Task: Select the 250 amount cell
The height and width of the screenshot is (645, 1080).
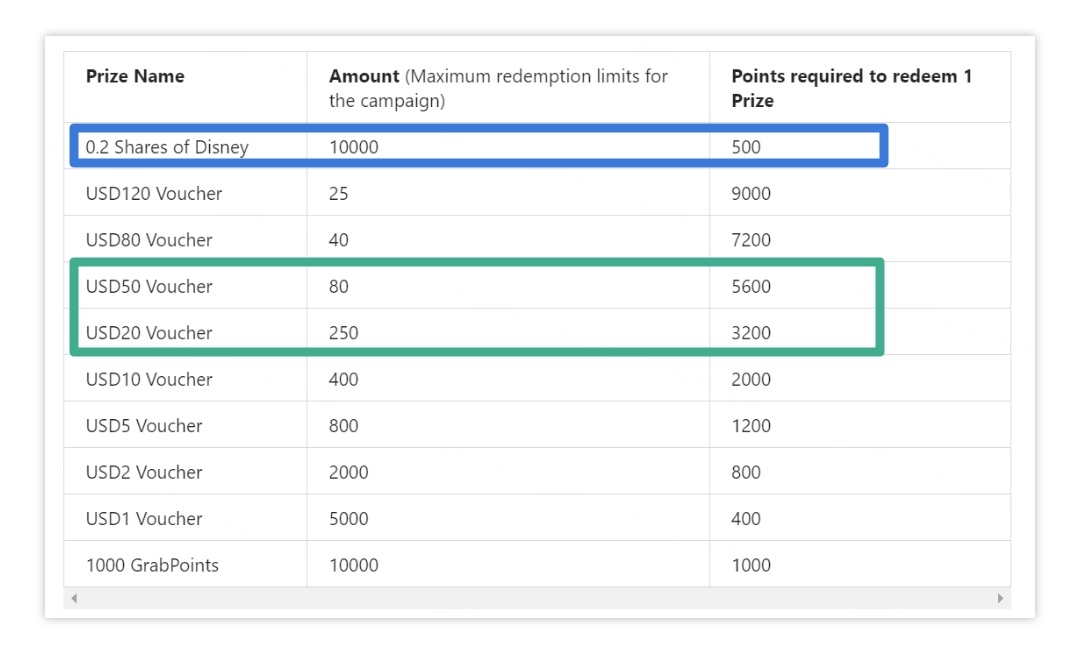Action: coord(343,333)
